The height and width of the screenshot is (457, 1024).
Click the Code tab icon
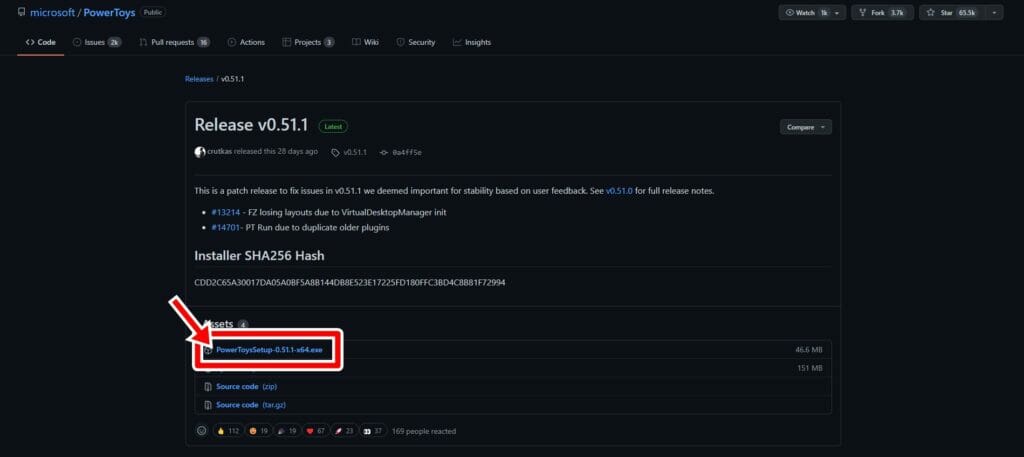pyautogui.click(x=30, y=42)
